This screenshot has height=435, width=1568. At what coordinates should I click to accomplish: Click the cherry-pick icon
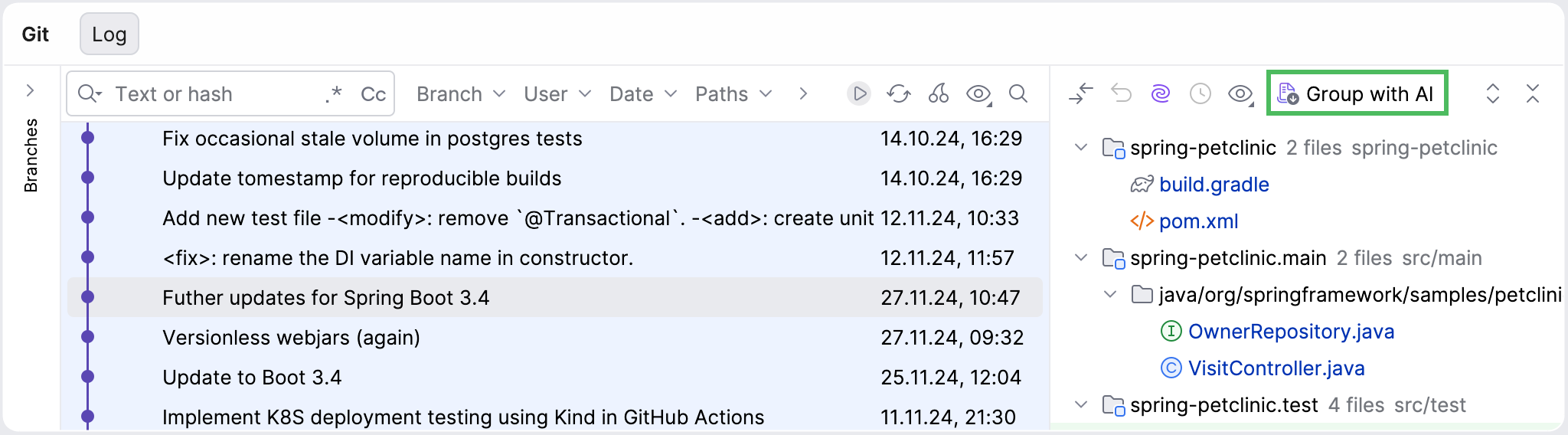[x=939, y=94]
